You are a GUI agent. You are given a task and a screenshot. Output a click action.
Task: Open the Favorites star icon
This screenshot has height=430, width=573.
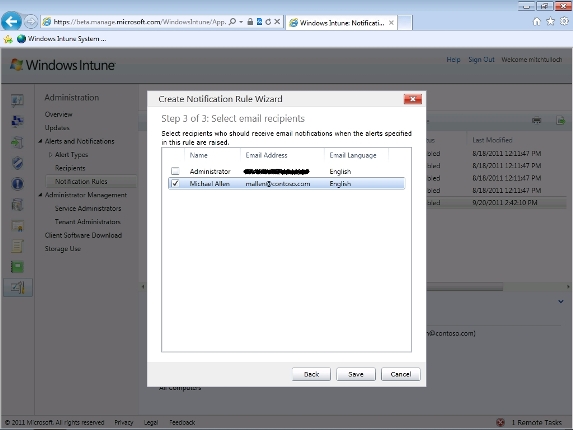coord(550,22)
